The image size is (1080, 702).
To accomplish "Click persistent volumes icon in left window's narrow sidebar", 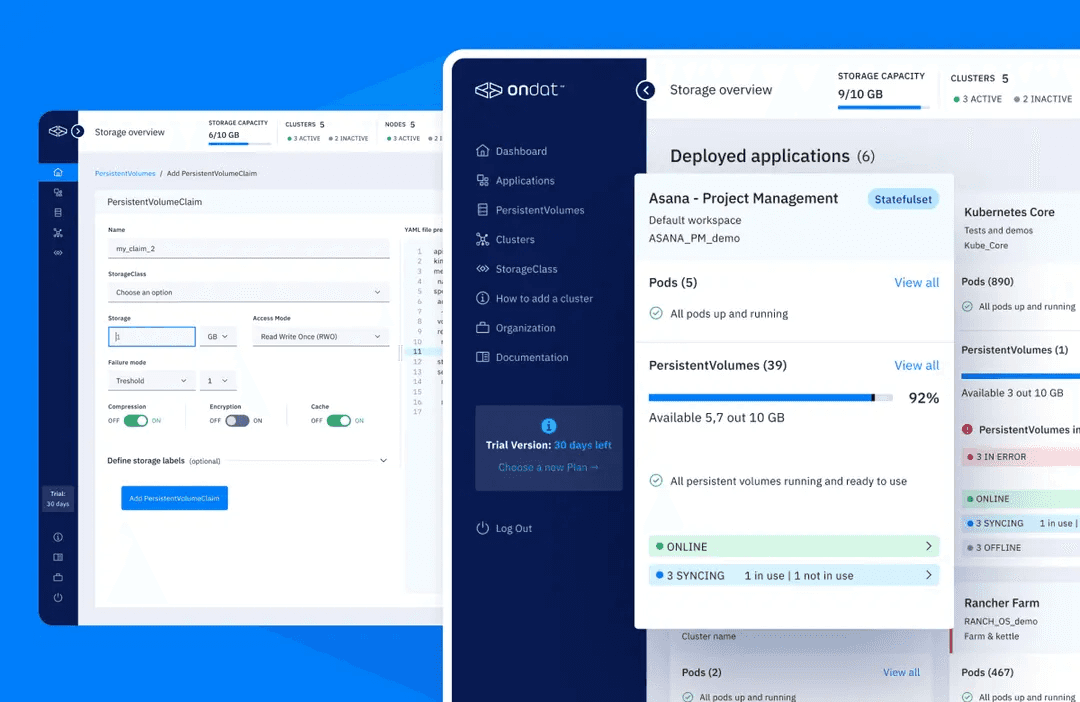I will click(x=58, y=212).
